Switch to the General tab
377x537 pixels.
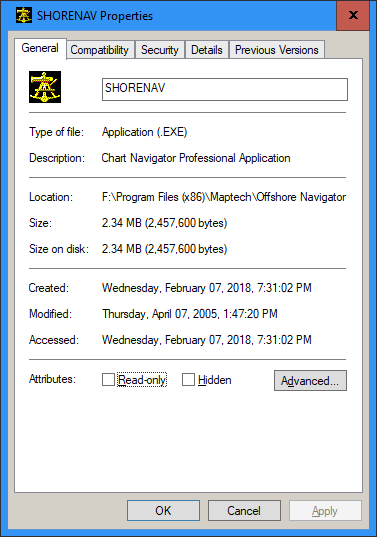click(x=40, y=48)
